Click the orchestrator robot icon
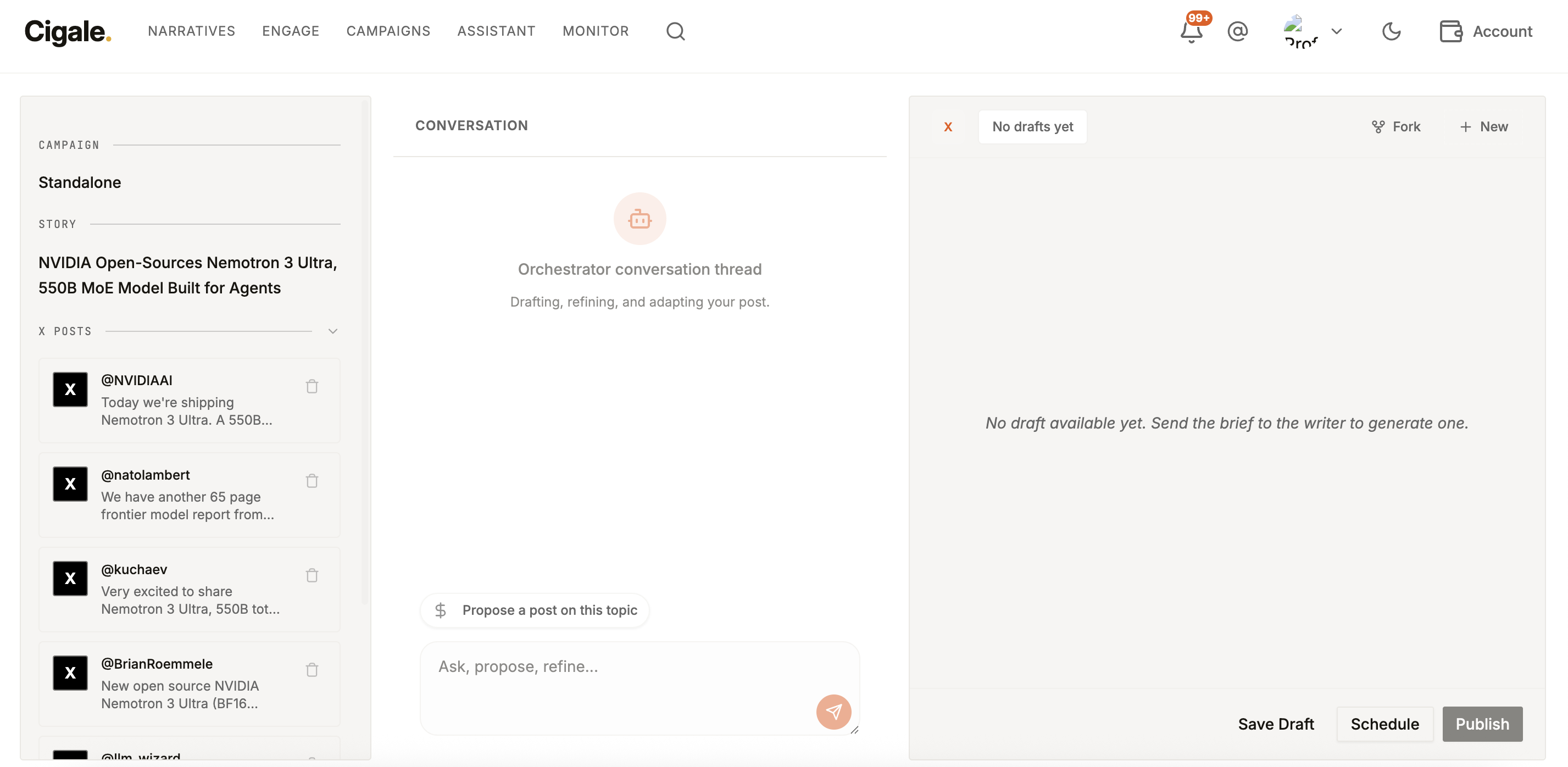This screenshot has width=1568, height=767. 639,219
